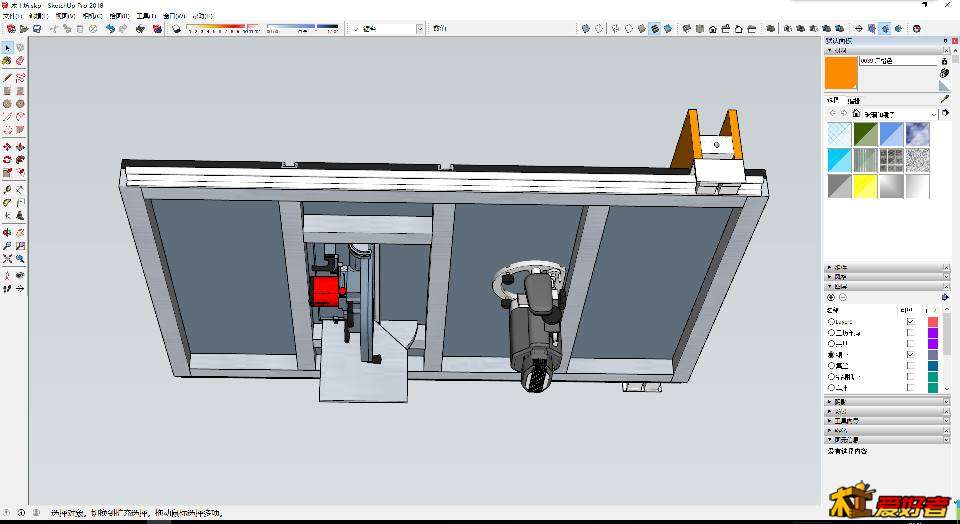Screen dimensions: 960x524
Task: Open the 窗口 Window menu
Action: [173, 16]
